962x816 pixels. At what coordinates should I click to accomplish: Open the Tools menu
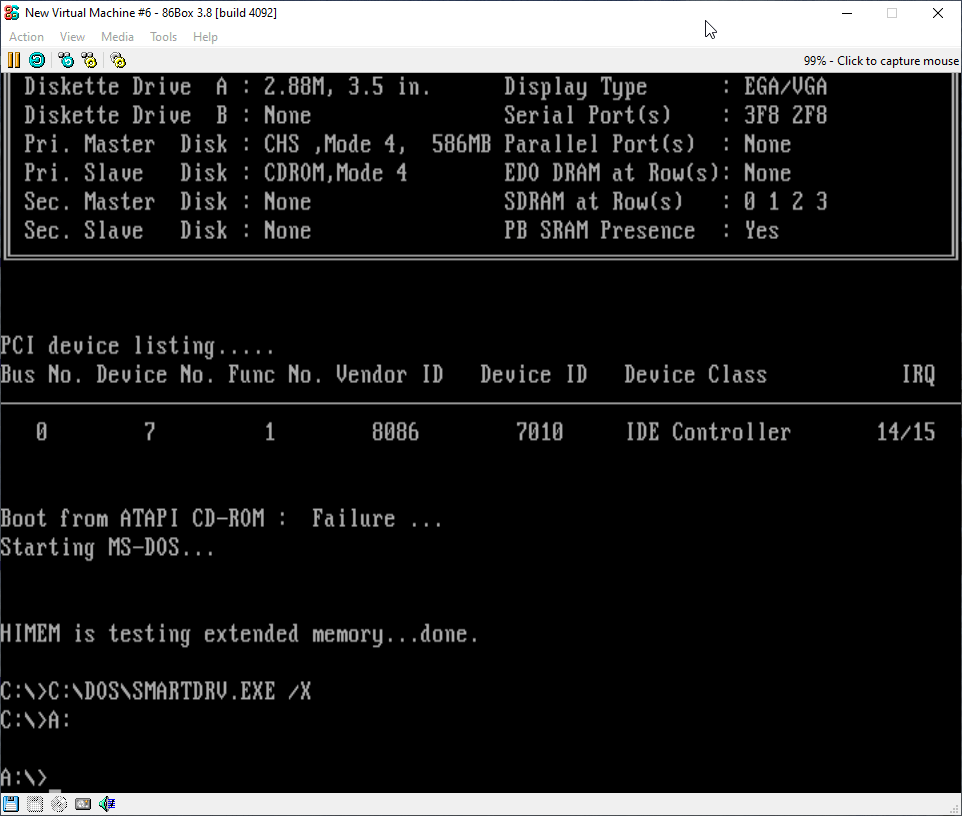point(163,37)
